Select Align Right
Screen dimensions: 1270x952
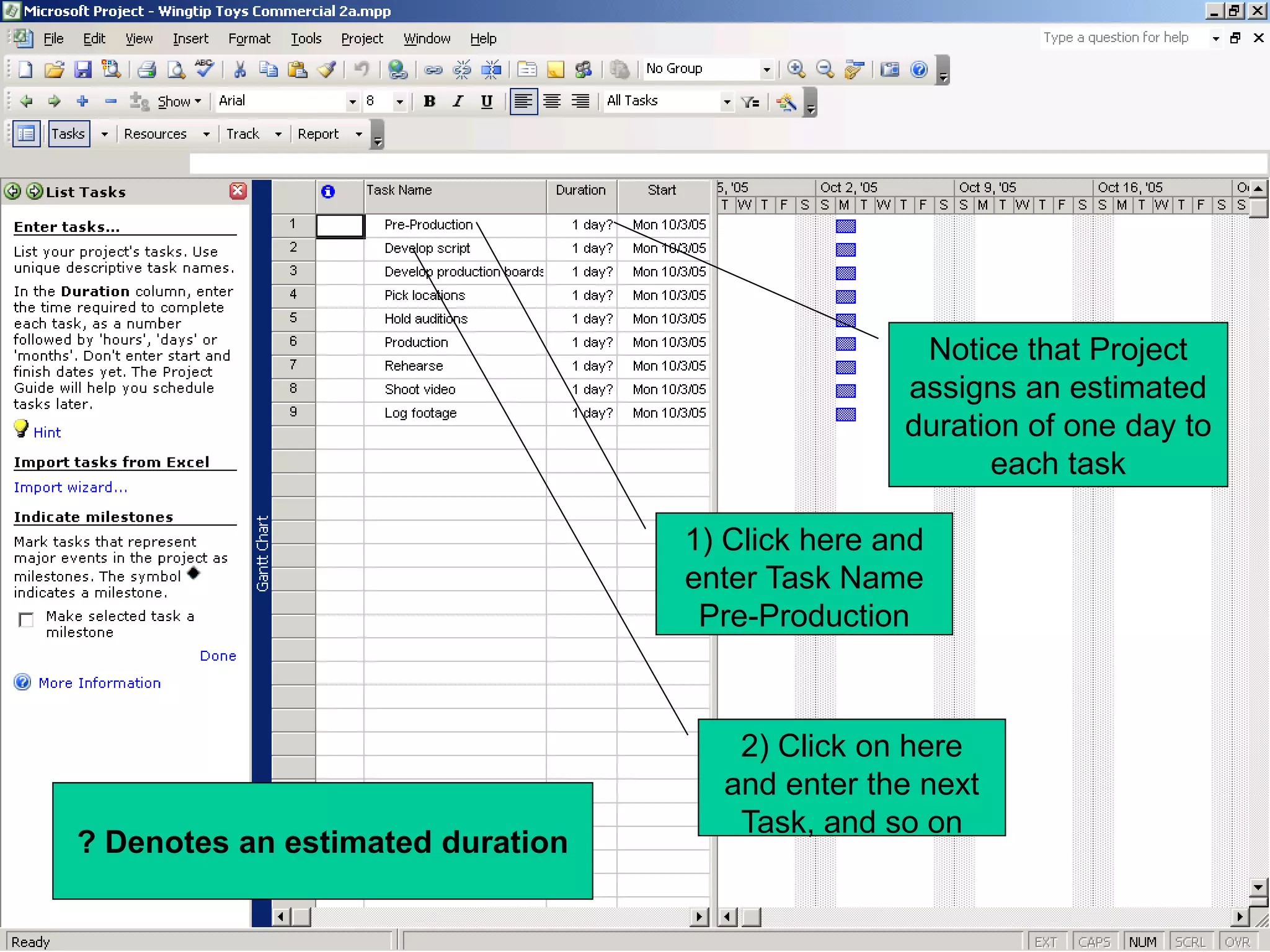[580, 102]
